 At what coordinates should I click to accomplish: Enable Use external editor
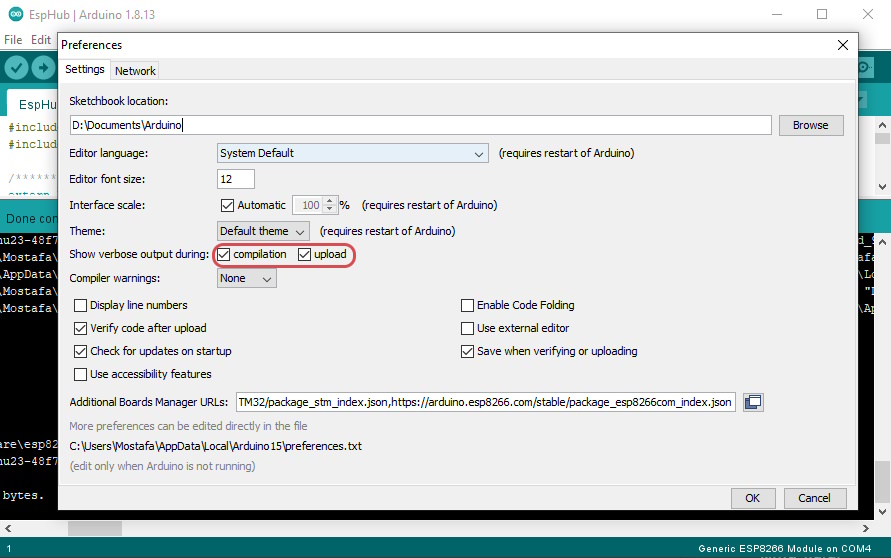point(467,328)
